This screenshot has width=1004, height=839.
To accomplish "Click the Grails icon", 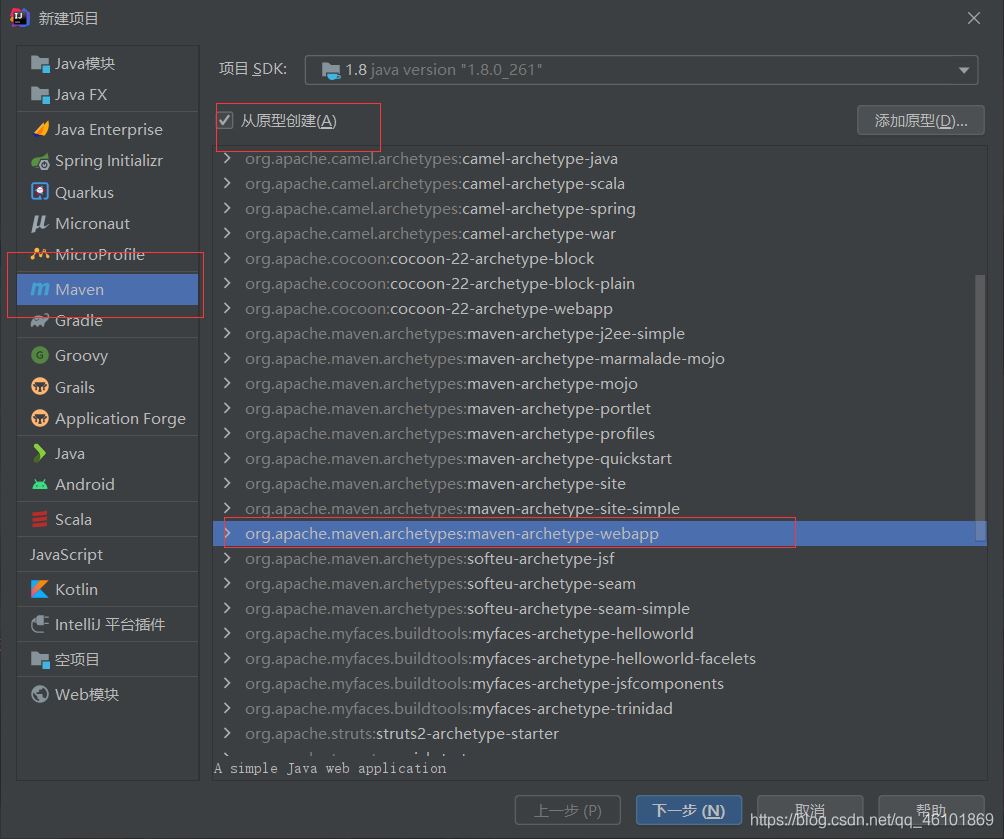I will click(x=40, y=387).
